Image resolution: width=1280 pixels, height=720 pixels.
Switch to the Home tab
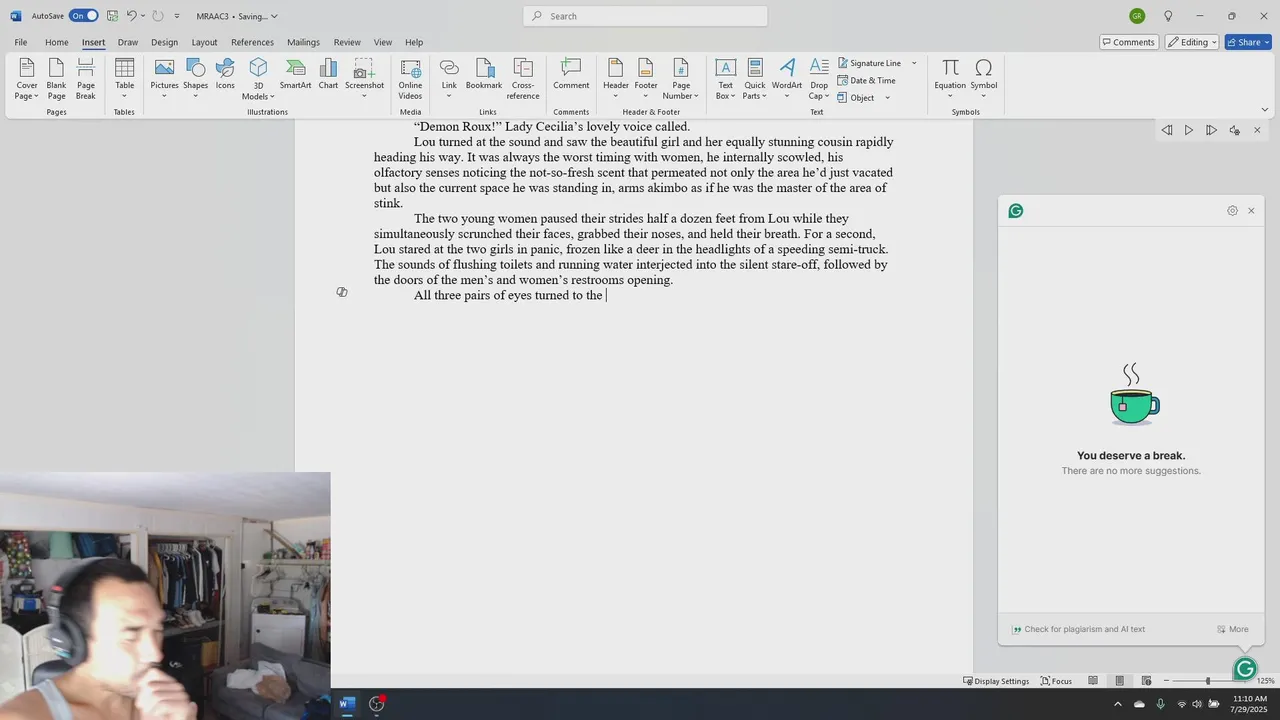[56, 42]
